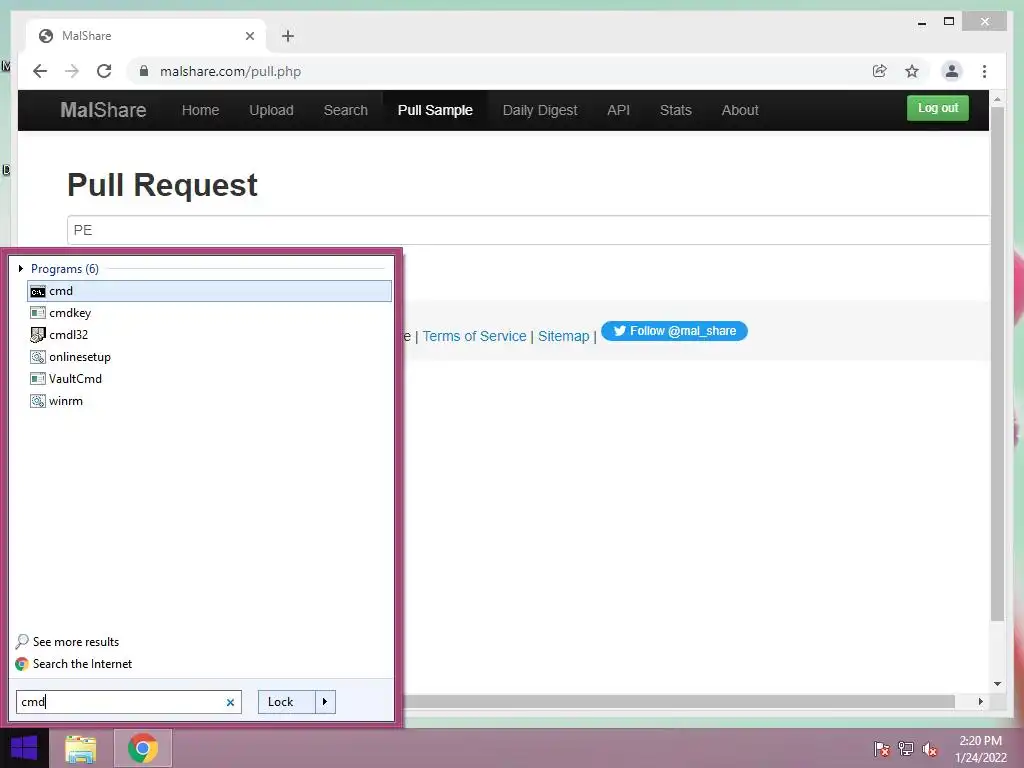The height and width of the screenshot is (768, 1024).
Task: Open Terms of Service link
Action: click(x=474, y=336)
